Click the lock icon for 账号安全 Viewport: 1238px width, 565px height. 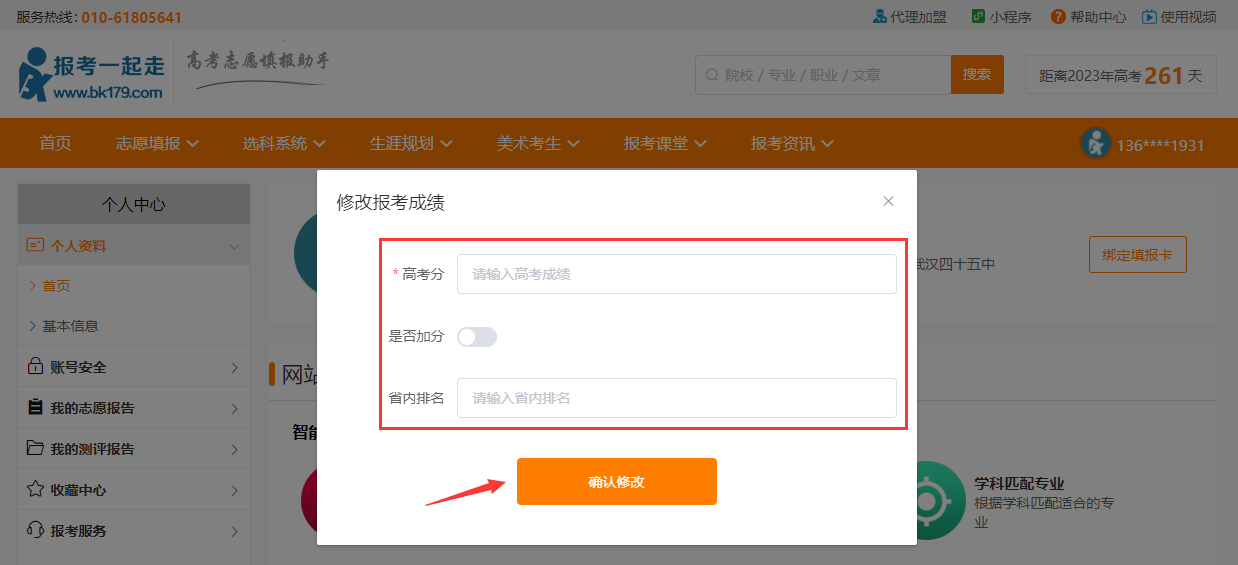tap(35, 367)
